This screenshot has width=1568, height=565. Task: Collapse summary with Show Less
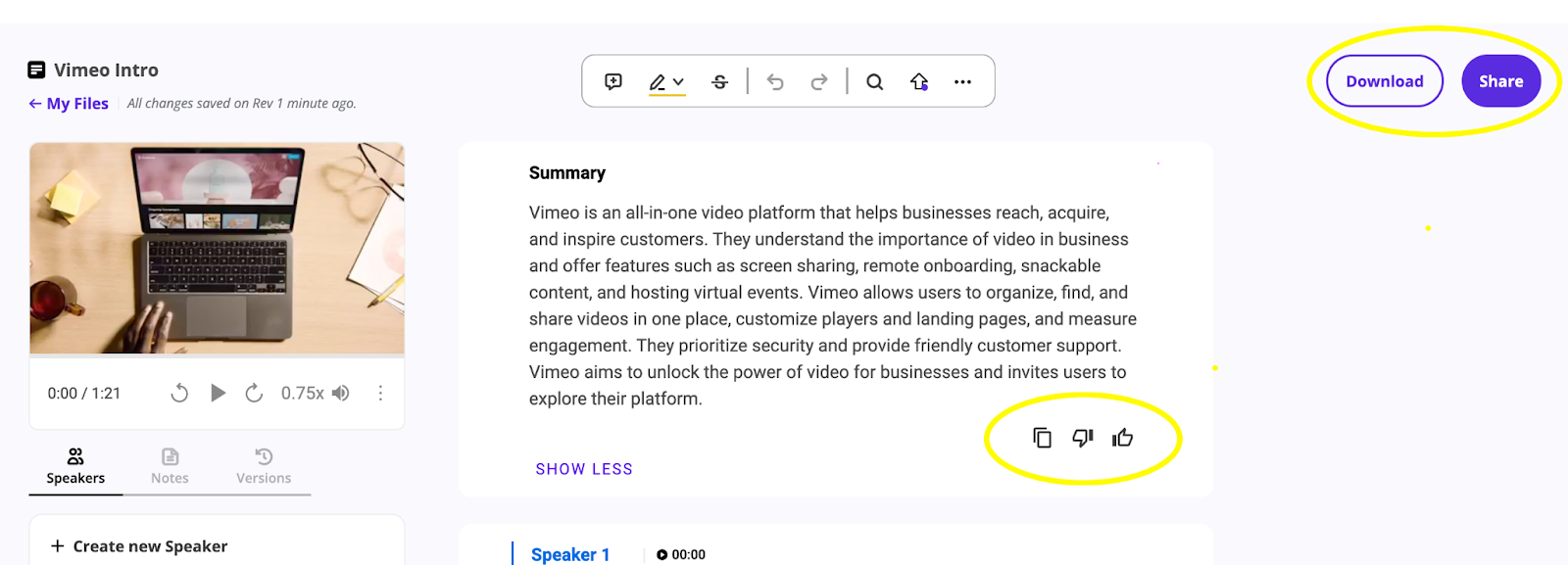coord(584,469)
